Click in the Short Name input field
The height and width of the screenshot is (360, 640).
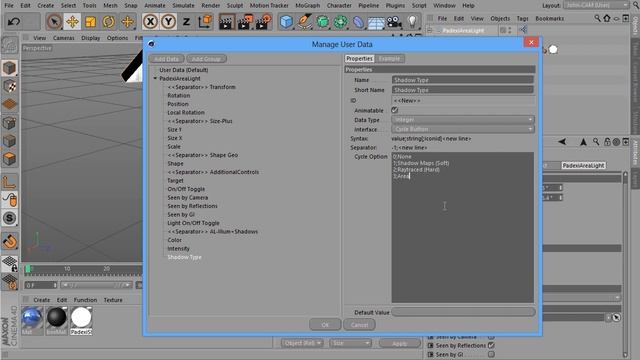click(463, 90)
